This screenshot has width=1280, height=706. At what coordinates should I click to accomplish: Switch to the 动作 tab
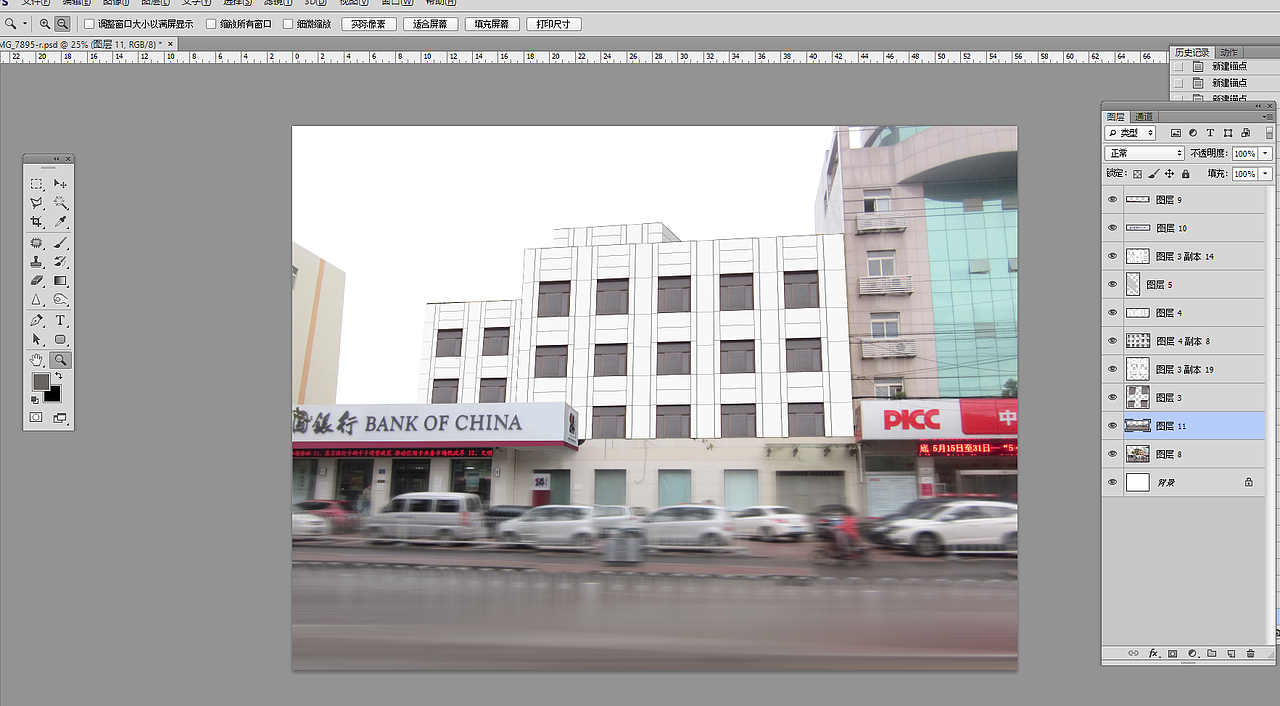(1228, 52)
